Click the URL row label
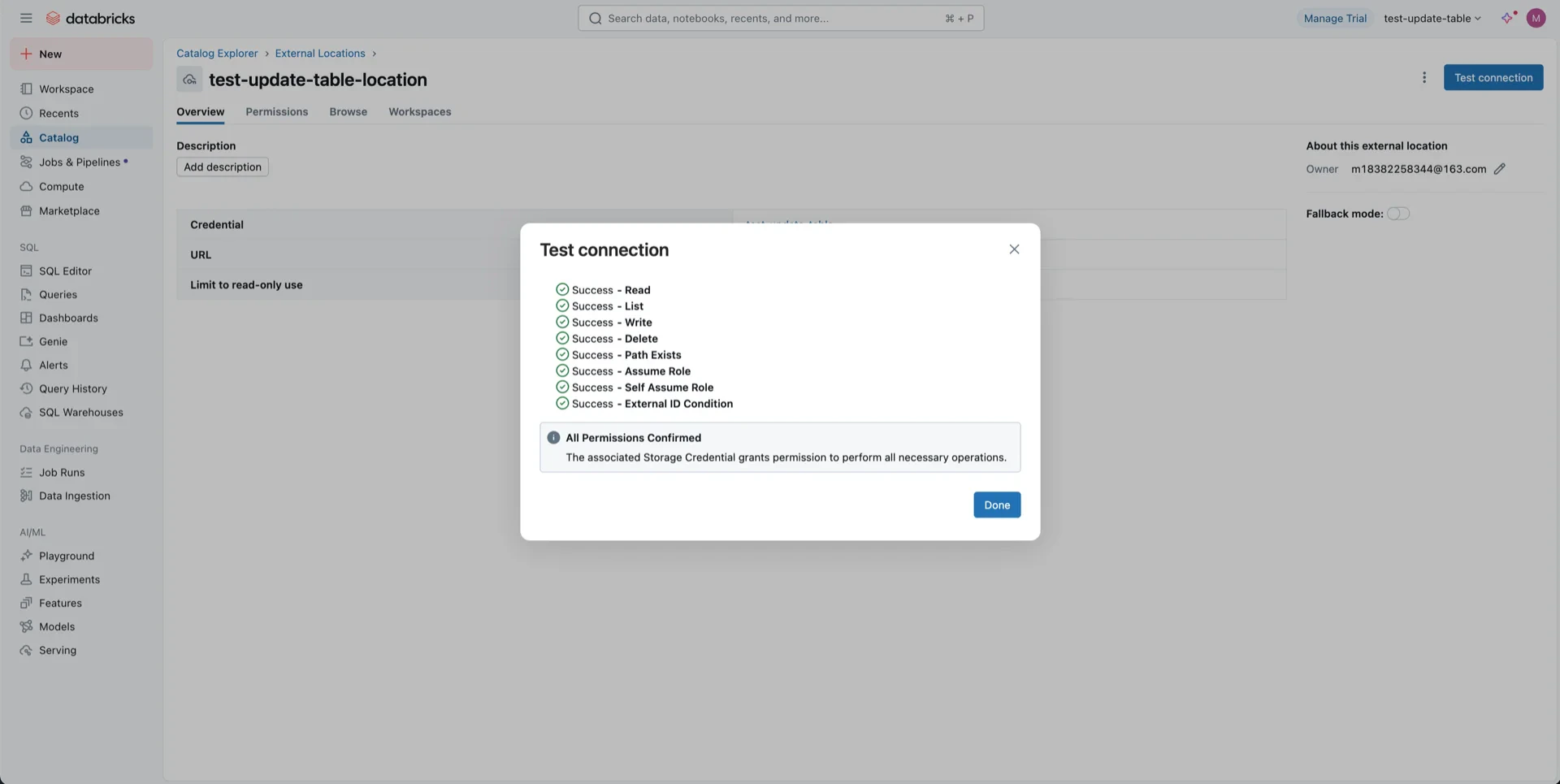 [201, 255]
